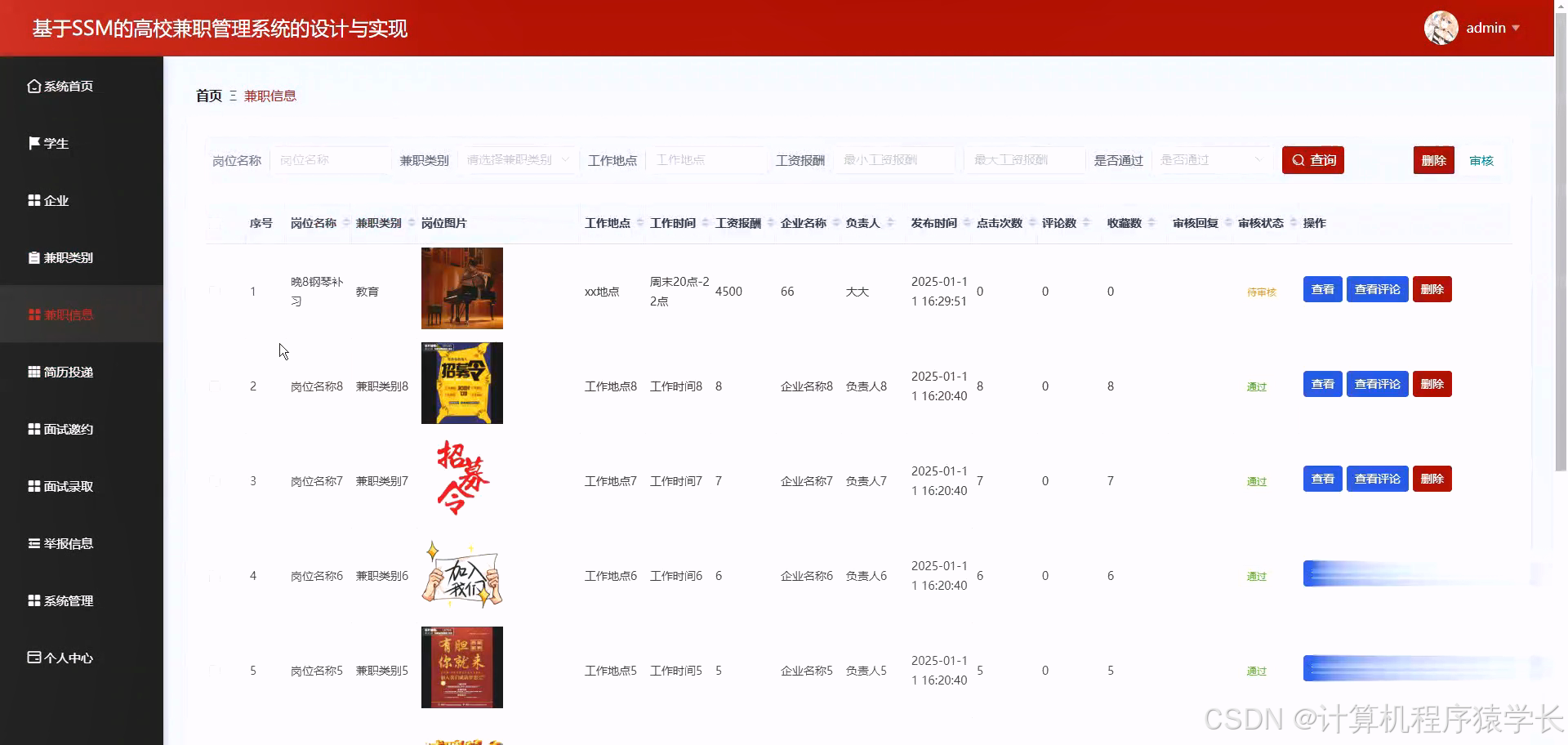Click the 查询 search button
This screenshot has height=745, width=1568.
click(x=1312, y=159)
